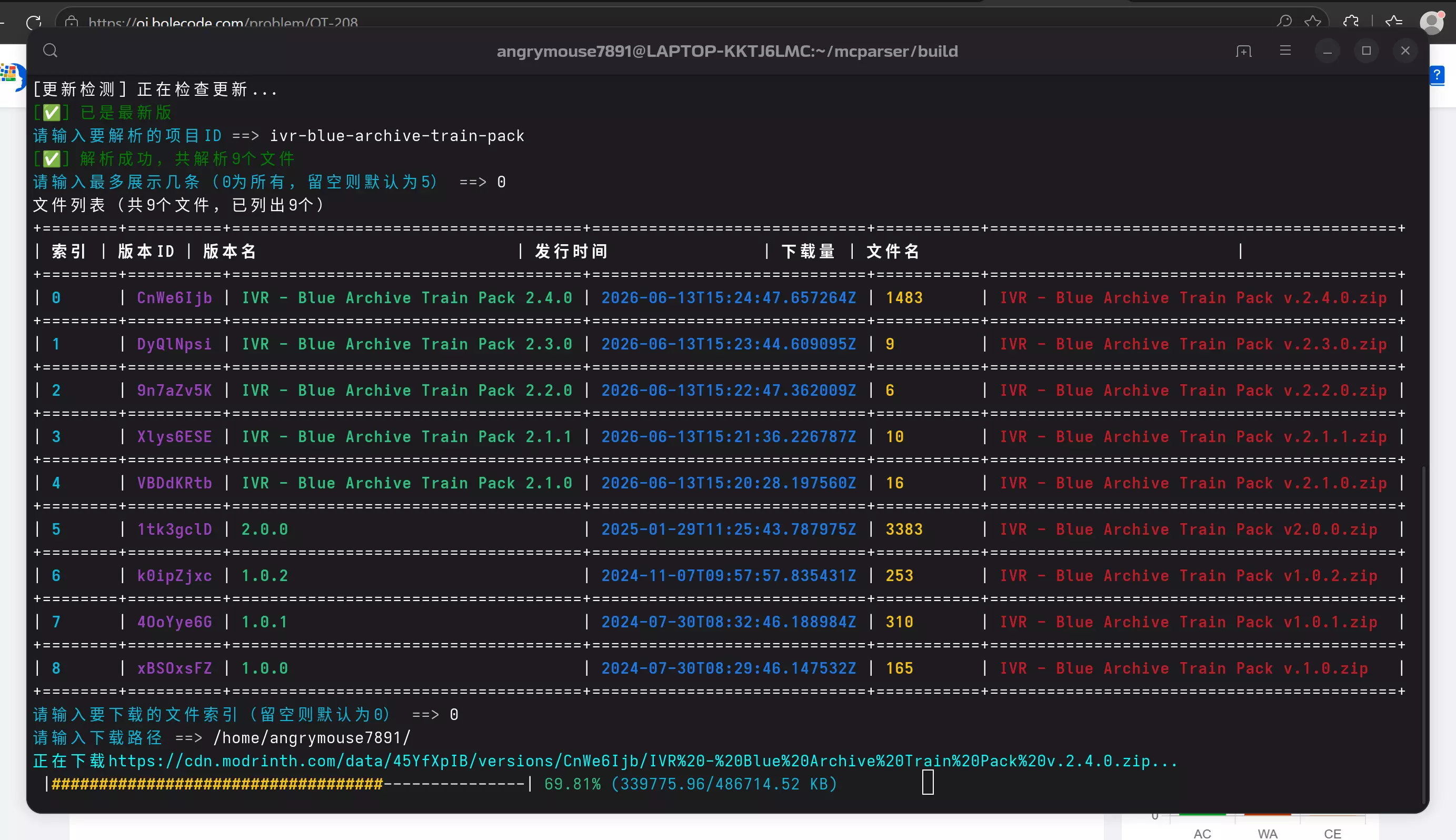Open the browser profile avatar
The image size is (1456, 840).
tap(1432, 22)
